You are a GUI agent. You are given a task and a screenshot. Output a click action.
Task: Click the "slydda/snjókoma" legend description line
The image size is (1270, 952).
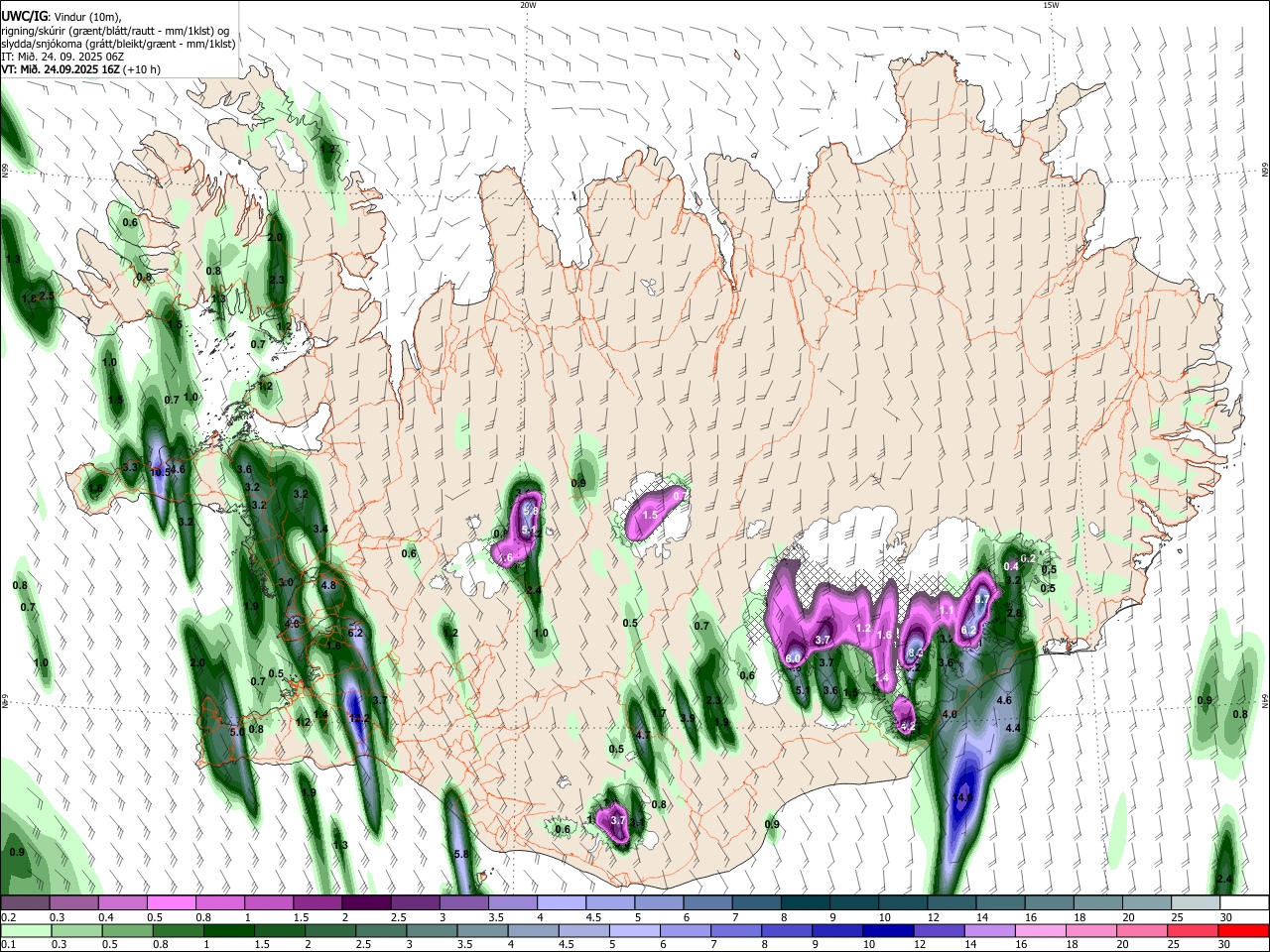[118, 44]
